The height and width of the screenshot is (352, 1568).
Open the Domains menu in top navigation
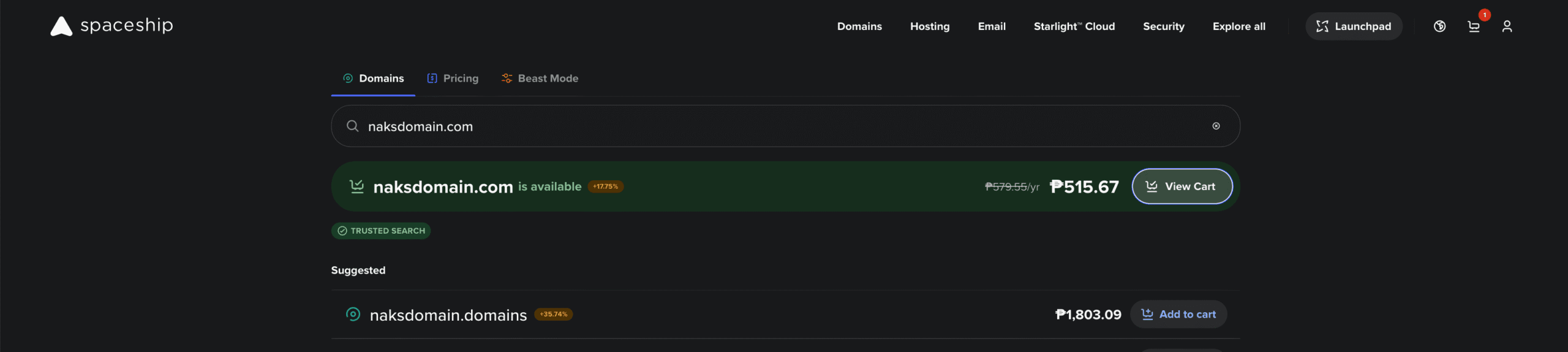[x=859, y=26]
